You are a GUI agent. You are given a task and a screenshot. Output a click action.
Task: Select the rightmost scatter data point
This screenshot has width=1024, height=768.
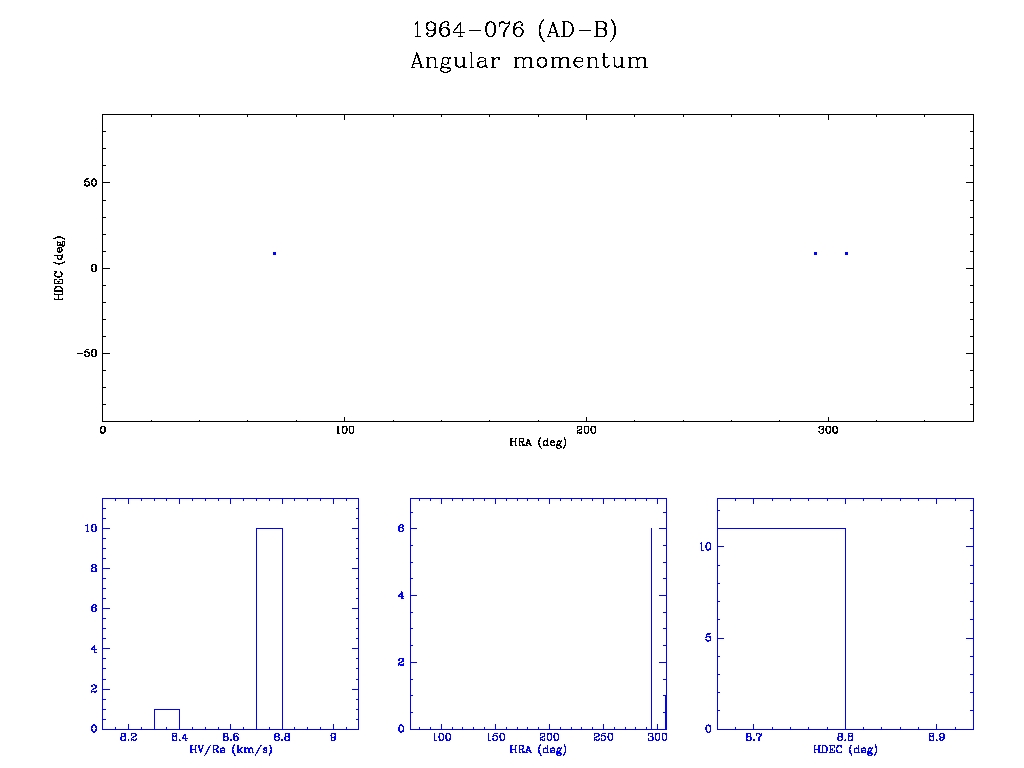(x=846, y=253)
